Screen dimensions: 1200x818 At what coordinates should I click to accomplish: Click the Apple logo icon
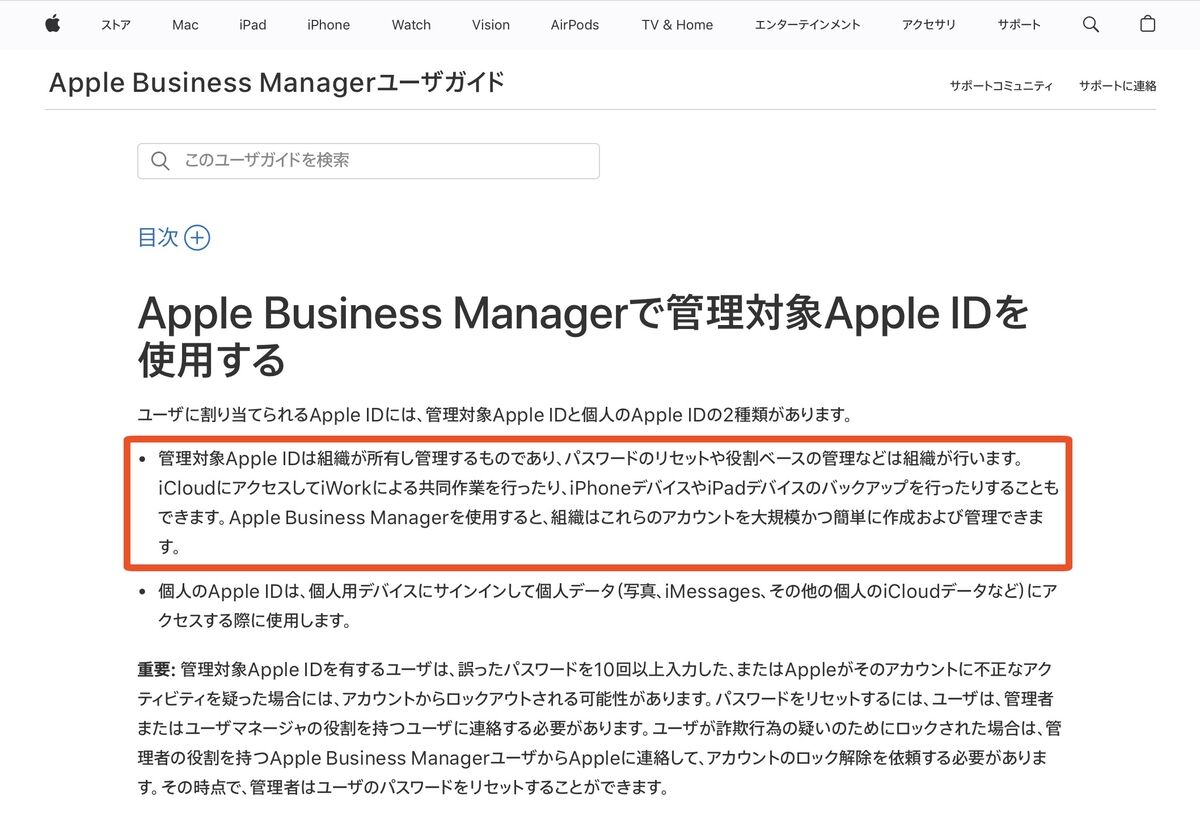[52, 24]
